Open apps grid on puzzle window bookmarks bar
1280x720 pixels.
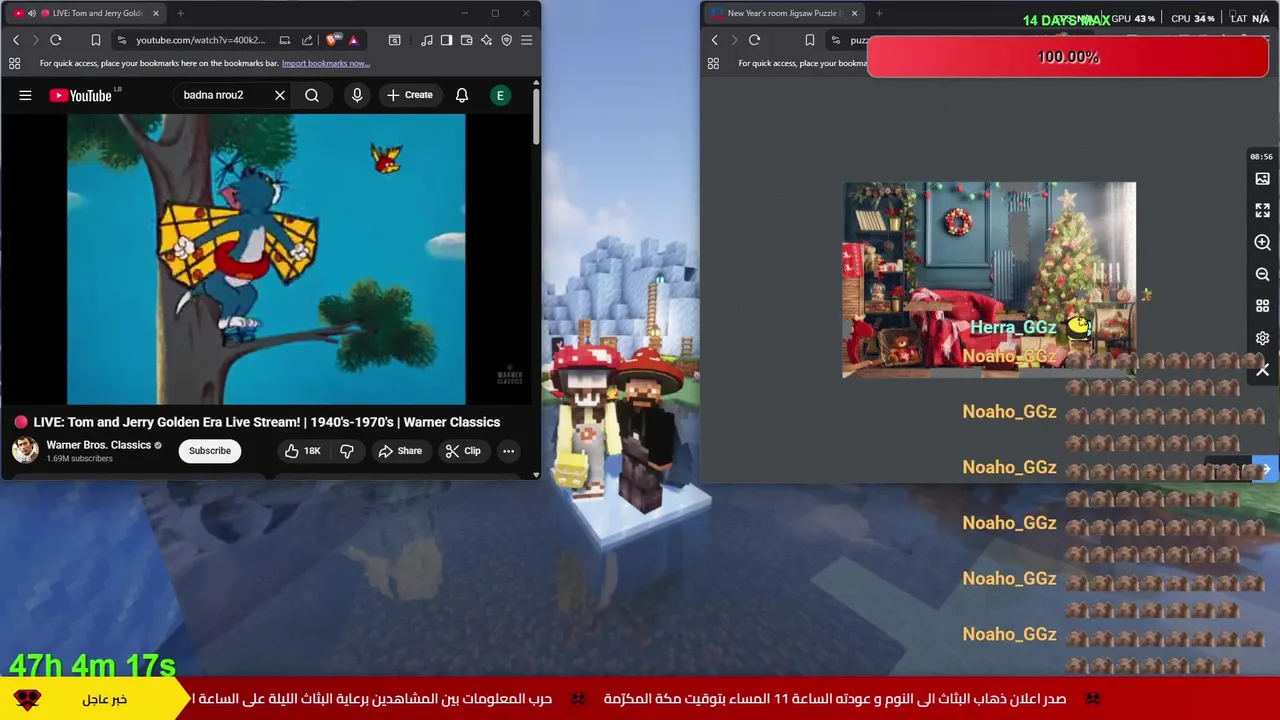[x=713, y=63]
